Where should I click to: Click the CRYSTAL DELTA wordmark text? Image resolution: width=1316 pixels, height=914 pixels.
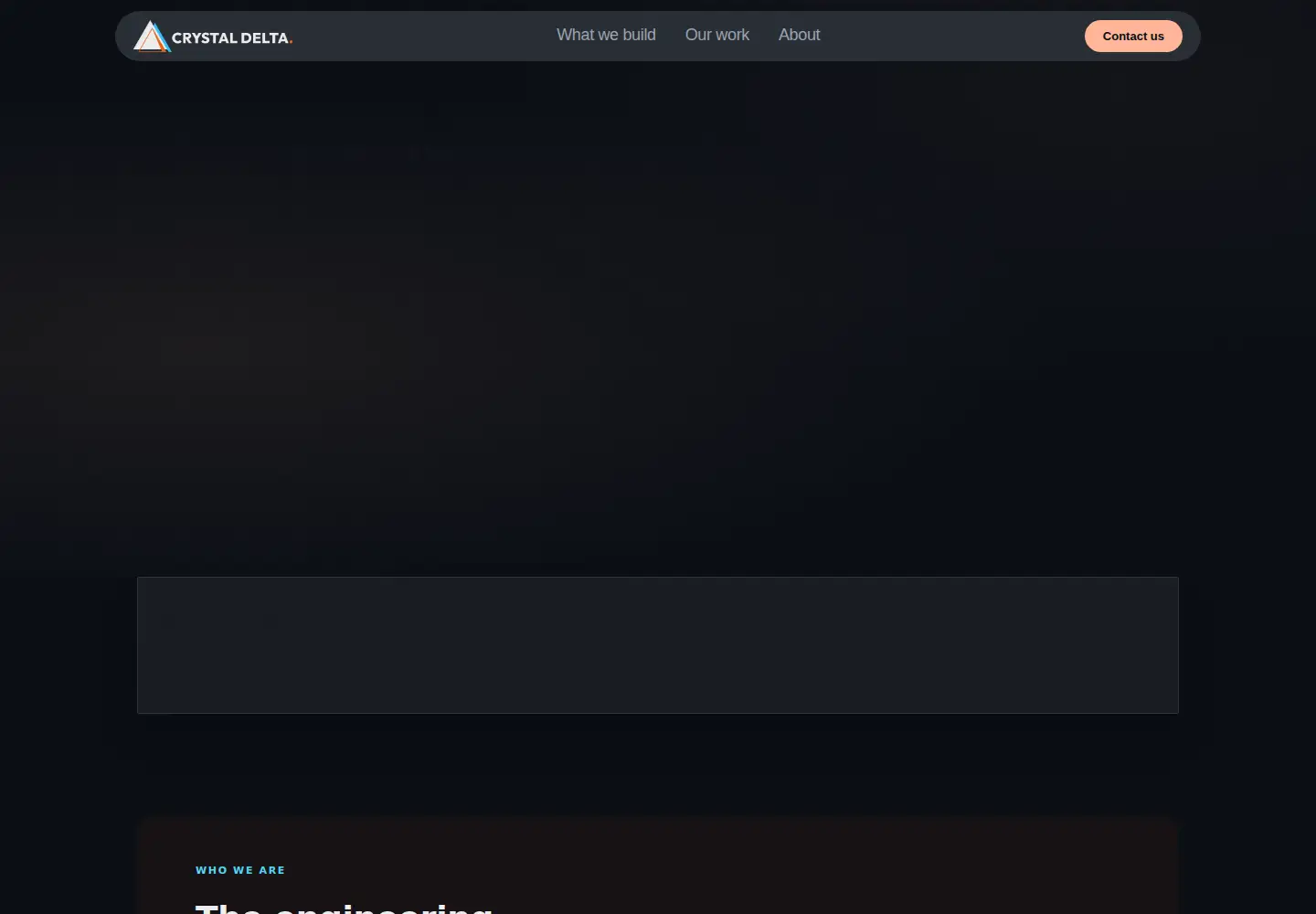[x=232, y=38]
